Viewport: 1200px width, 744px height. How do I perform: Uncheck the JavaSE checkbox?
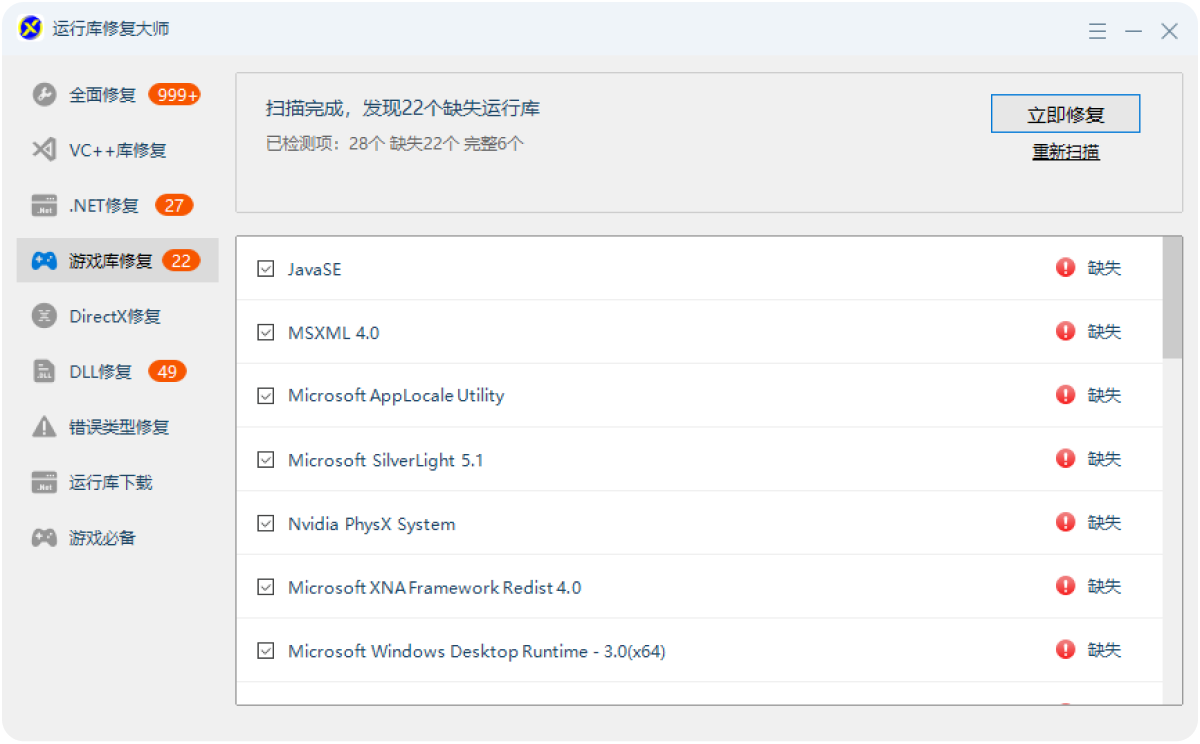point(266,268)
